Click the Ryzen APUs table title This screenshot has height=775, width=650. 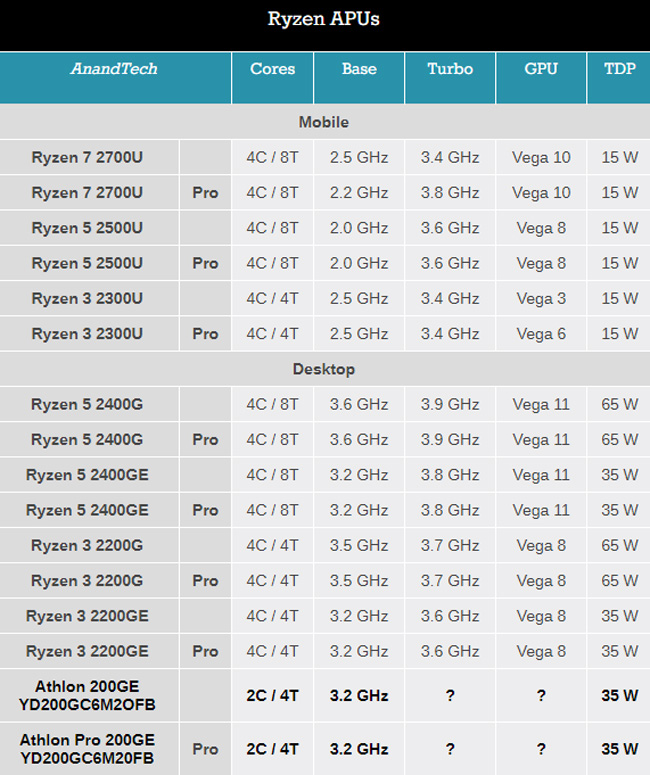324,19
